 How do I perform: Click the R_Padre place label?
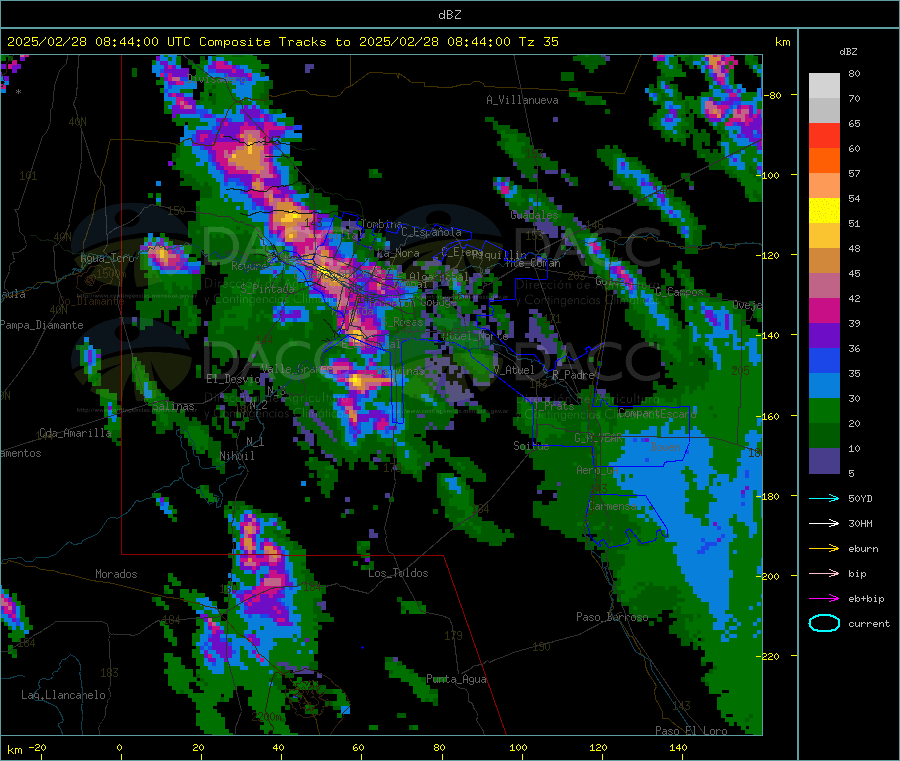573,375
